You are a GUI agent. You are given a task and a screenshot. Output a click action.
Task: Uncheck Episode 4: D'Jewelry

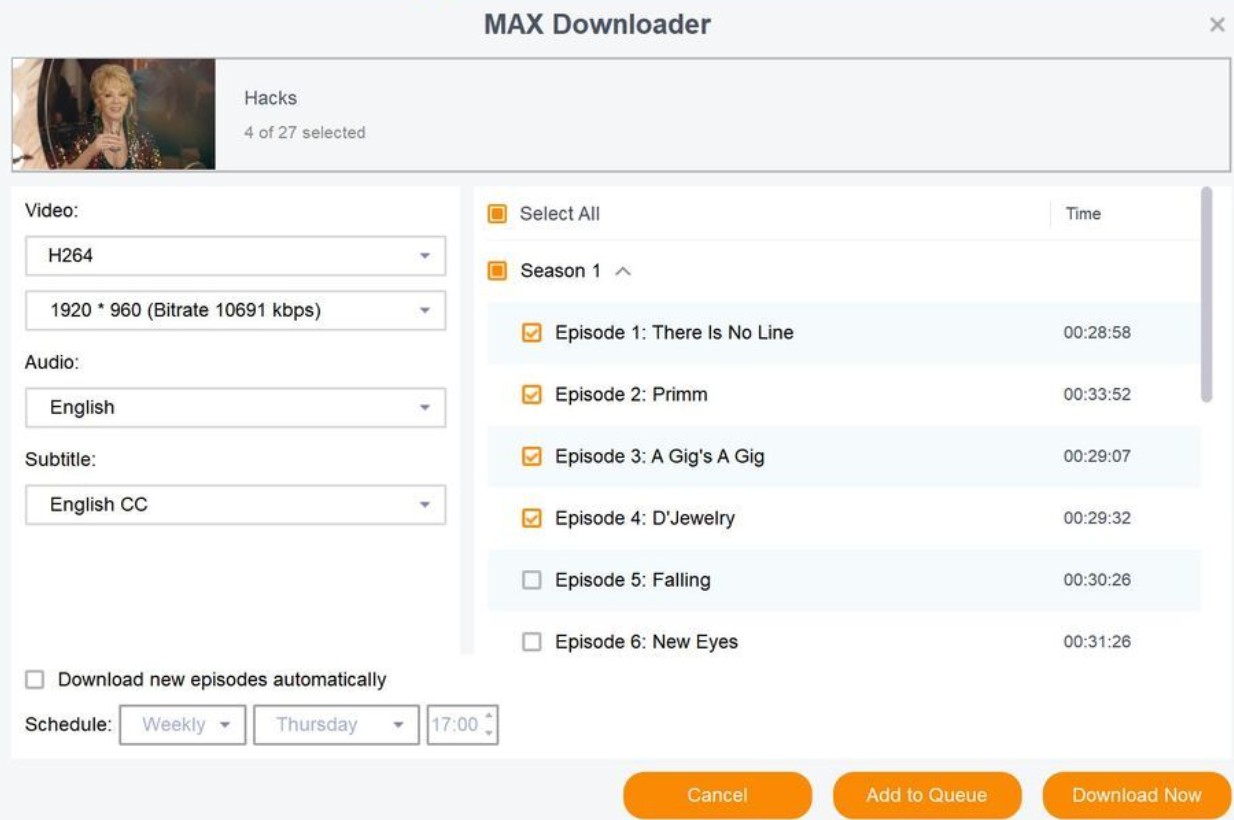tap(532, 519)
